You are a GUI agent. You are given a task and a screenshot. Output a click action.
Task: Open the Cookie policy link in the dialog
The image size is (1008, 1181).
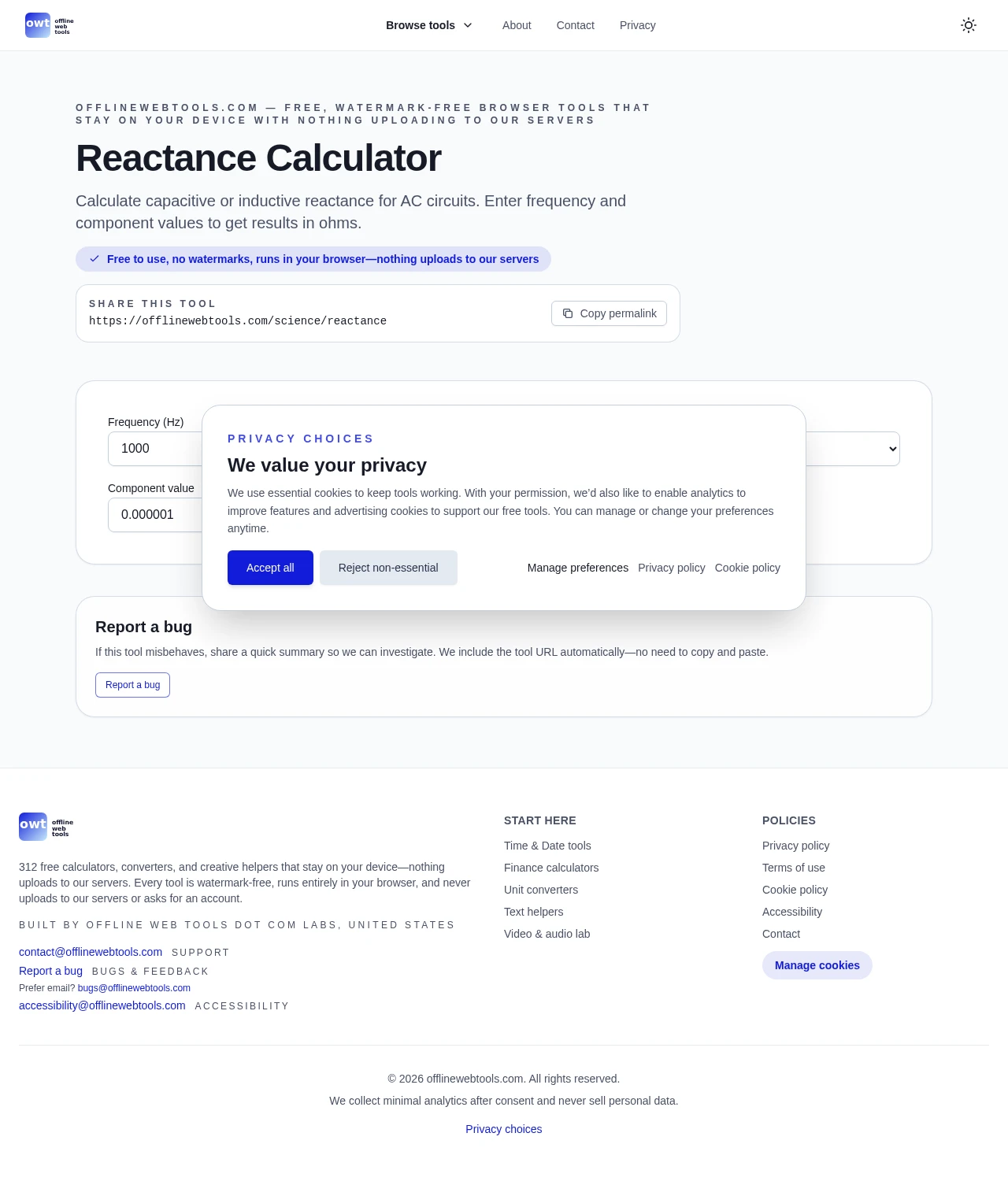[747, 568]
